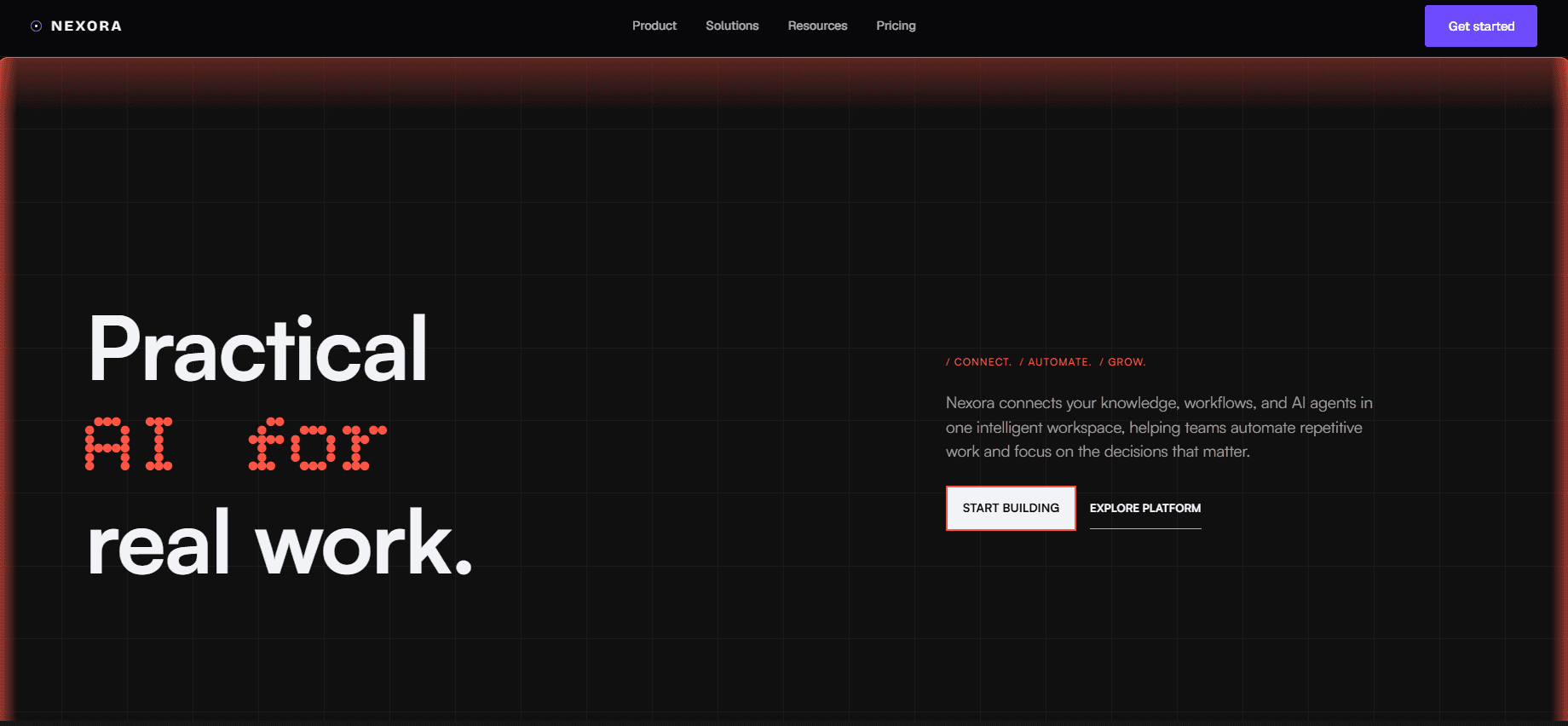Viewport: 1568px width, 726px height.
Task: Click the line ending decisions that matter
Action: 1098,452
